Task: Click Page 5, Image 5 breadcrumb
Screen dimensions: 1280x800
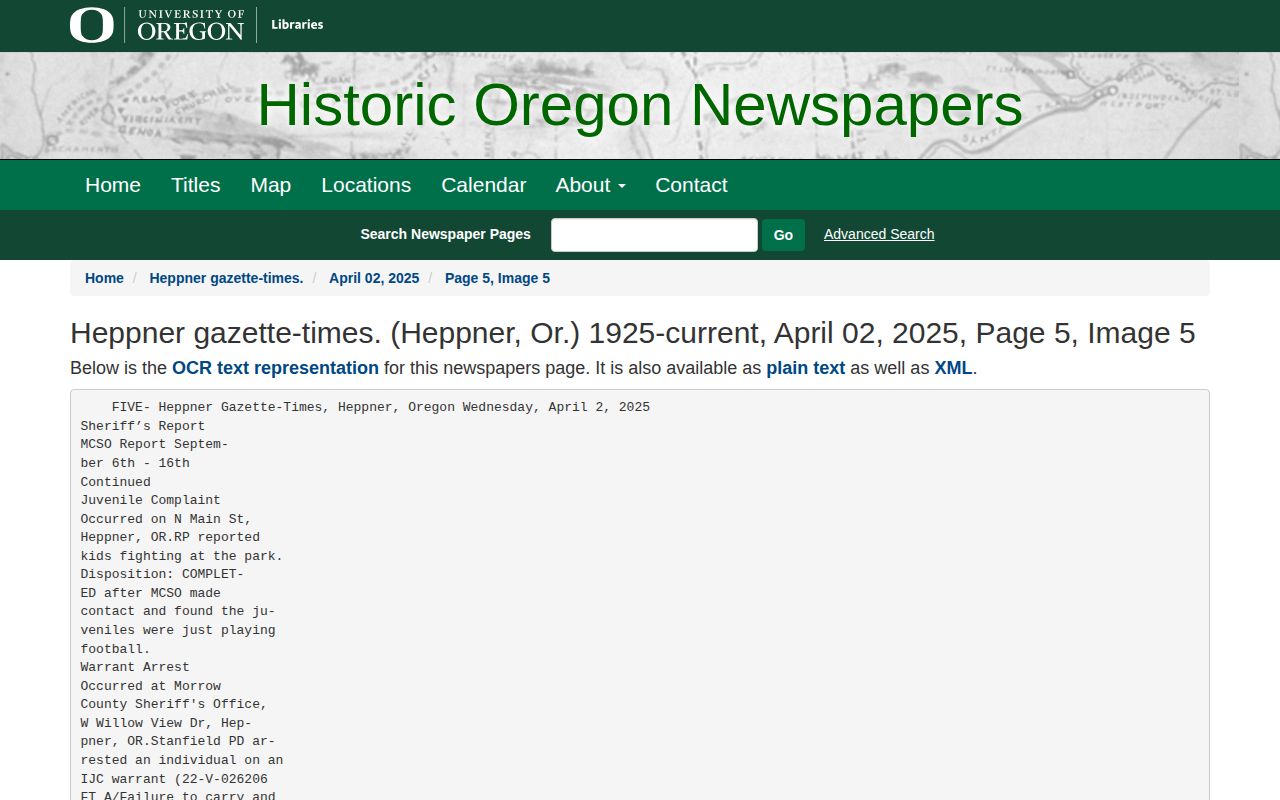Action: pos(497,278)
